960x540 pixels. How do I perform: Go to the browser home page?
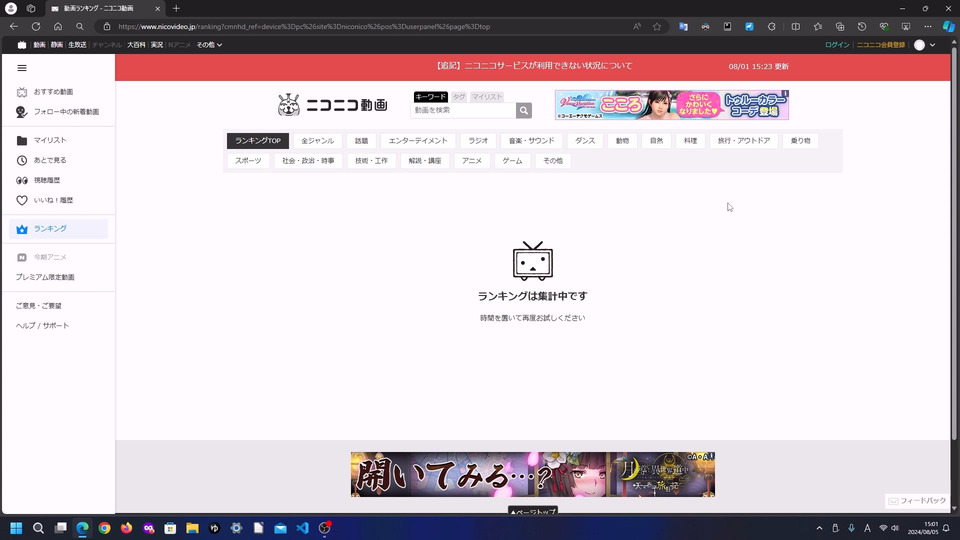click(x=58, y=26)
